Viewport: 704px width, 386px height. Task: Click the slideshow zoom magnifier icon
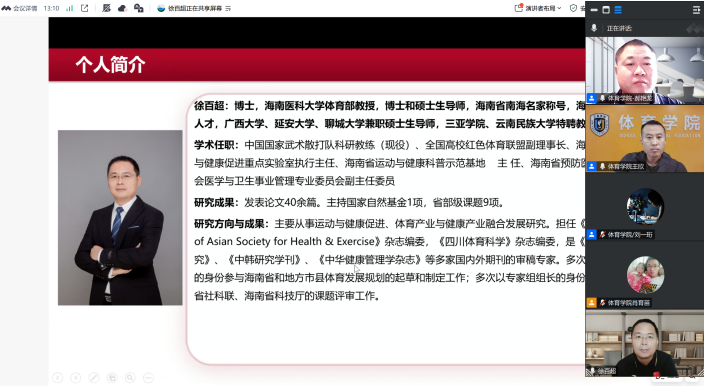point(130,378)
